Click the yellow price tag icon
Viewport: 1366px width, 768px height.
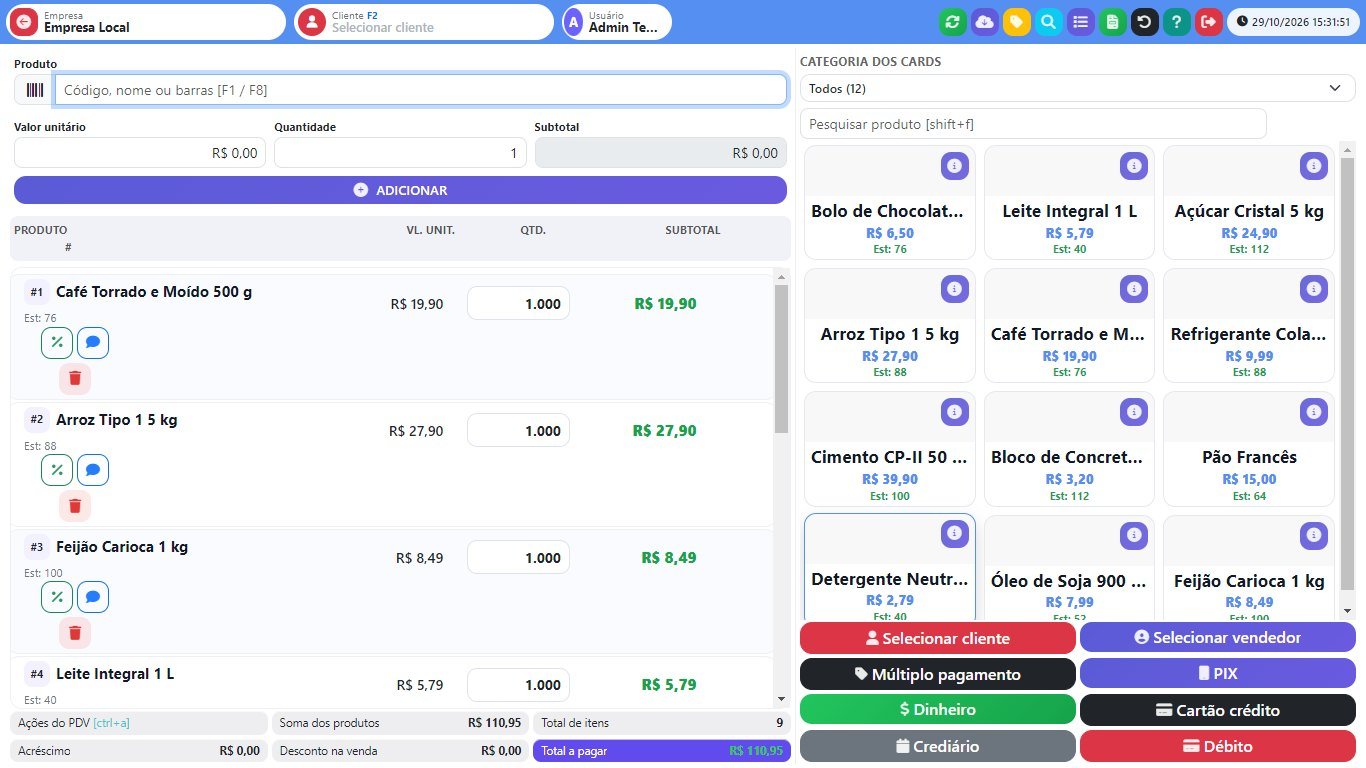1017,21
